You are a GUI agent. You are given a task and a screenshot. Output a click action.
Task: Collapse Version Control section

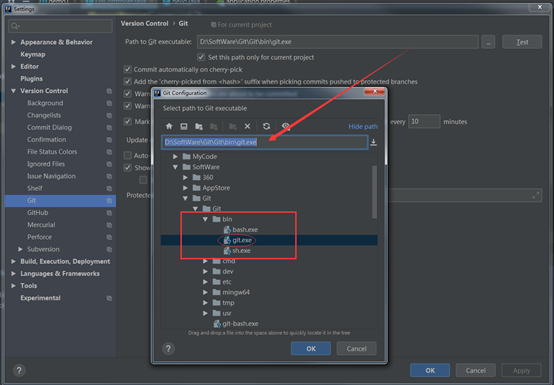pyautogui.click(x=13, y=91)
